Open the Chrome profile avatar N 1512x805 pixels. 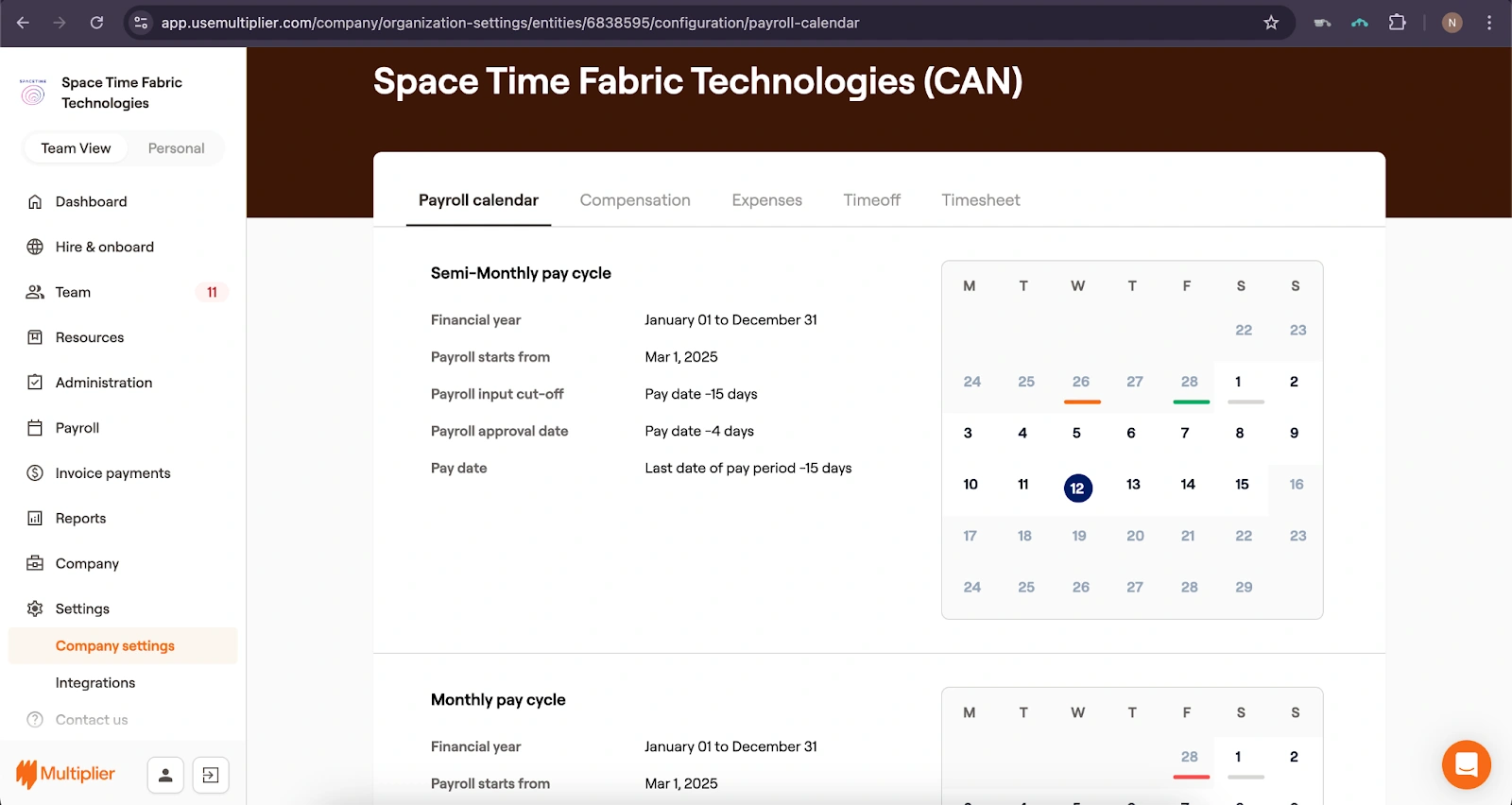point(1452,23)
